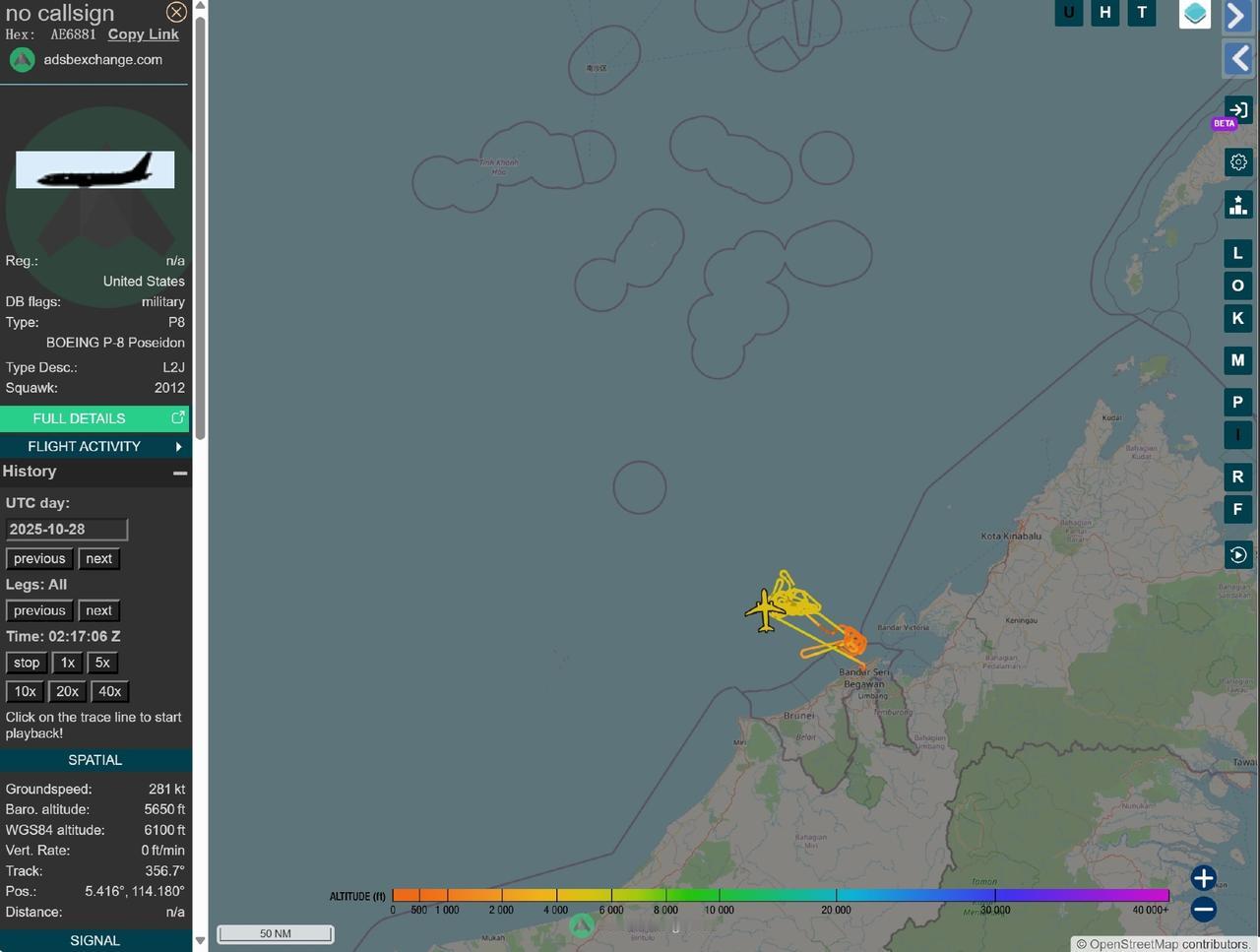Screen dimensions: 1260x952
Task: Expand the FLIGHT ACTIVITY section
Action: [94, 446]
